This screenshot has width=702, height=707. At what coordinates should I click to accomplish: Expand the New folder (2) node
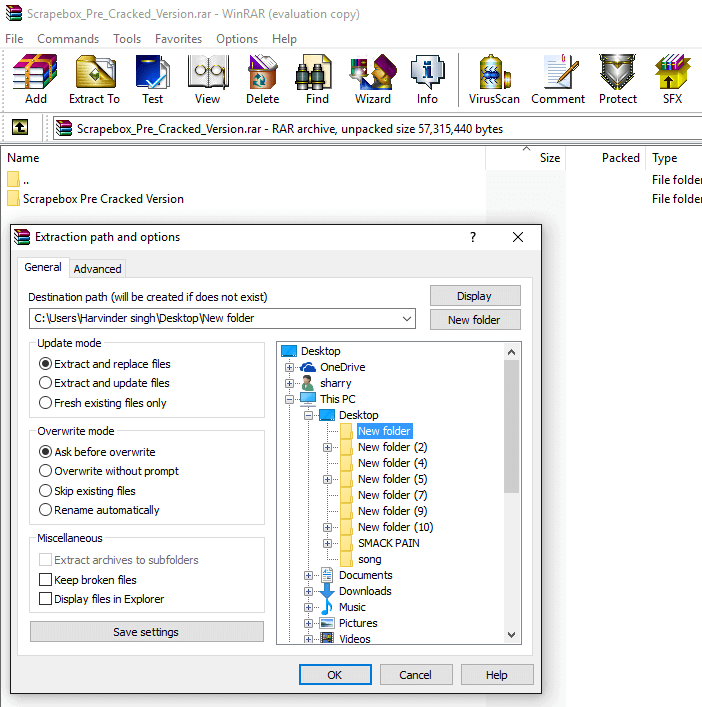coord(327,447)
